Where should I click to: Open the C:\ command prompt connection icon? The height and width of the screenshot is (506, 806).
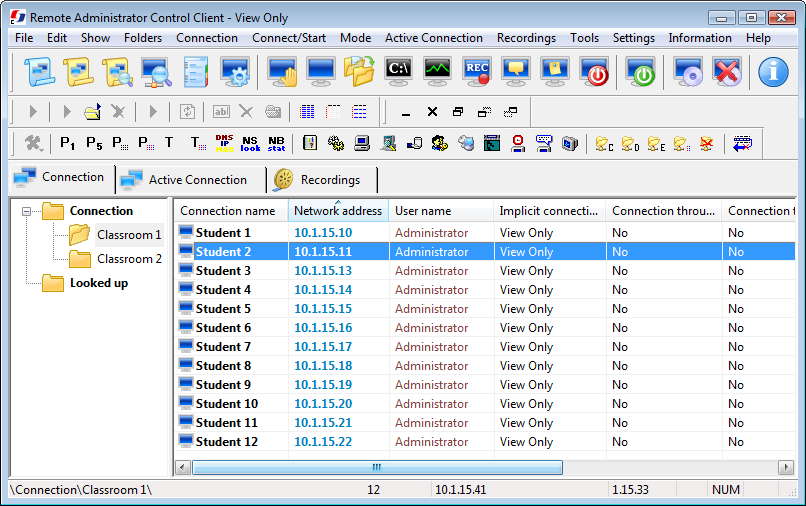click(398, 71)
